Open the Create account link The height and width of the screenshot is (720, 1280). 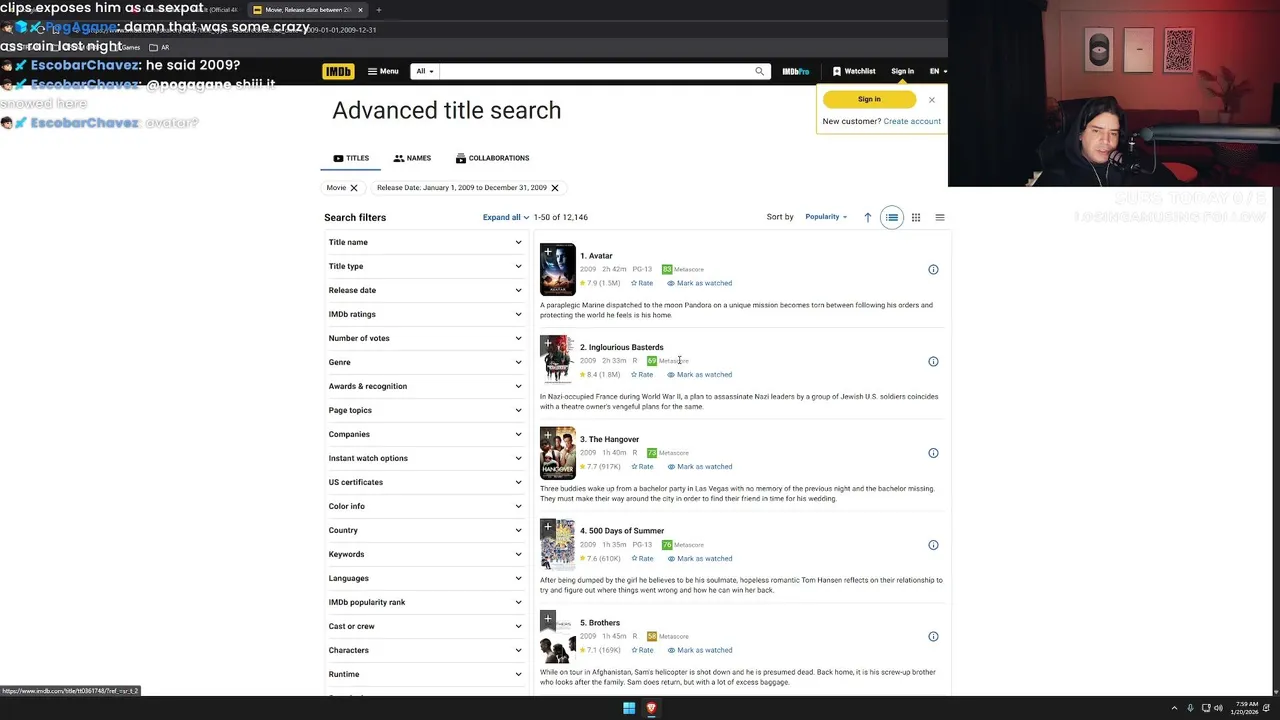click(x=912, y=121)
